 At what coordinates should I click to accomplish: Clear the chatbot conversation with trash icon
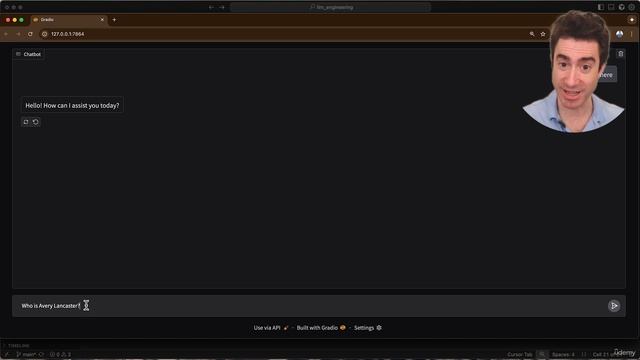pos(620,54)
